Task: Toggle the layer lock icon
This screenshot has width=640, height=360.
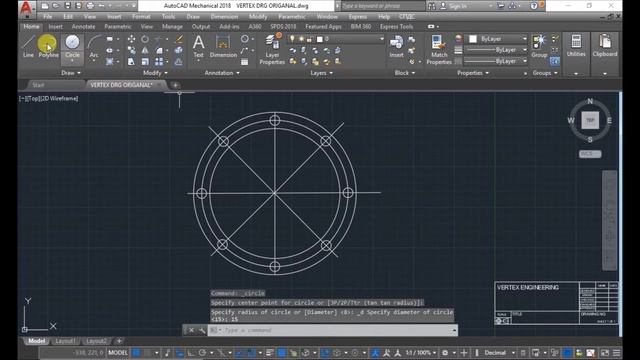Action: 310,39
